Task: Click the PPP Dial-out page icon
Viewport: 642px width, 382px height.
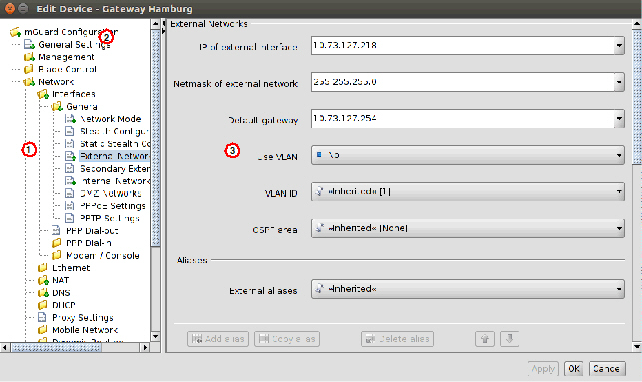Action: pos(57,231)
